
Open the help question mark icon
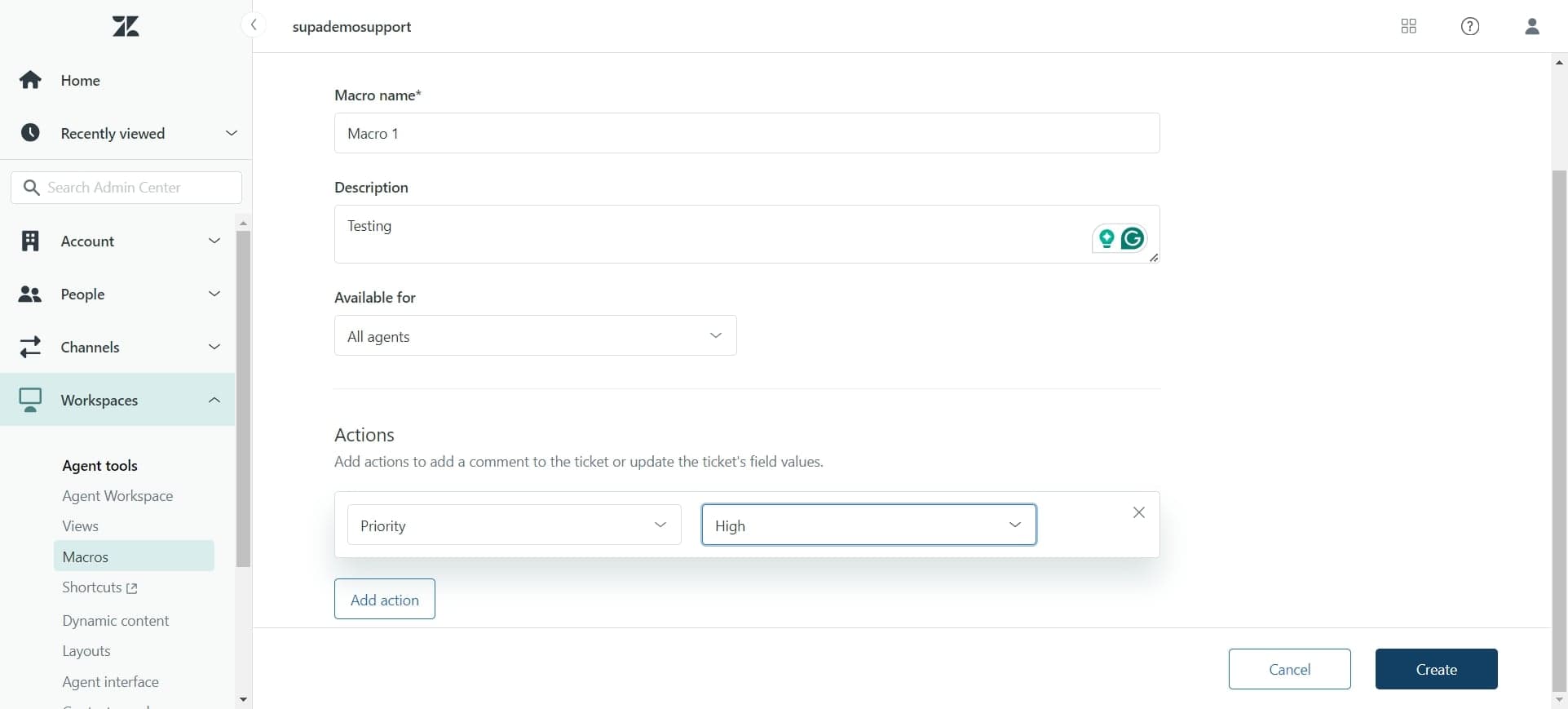(x=1469, y=26)
